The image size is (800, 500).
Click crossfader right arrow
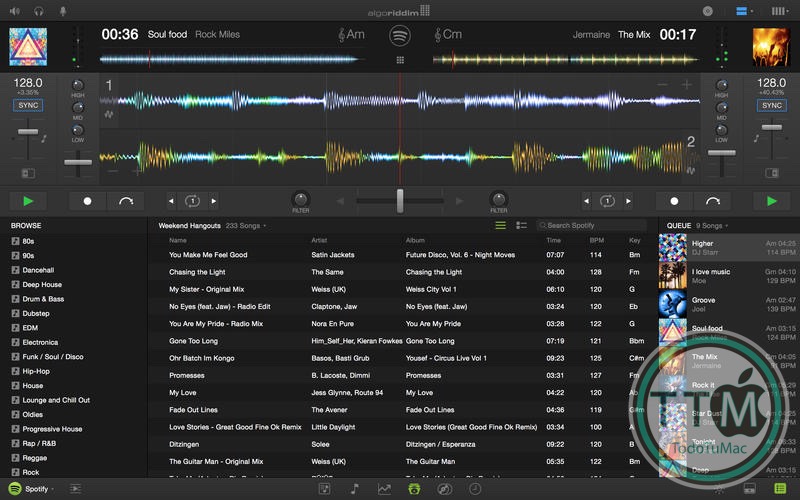(459, 201)
